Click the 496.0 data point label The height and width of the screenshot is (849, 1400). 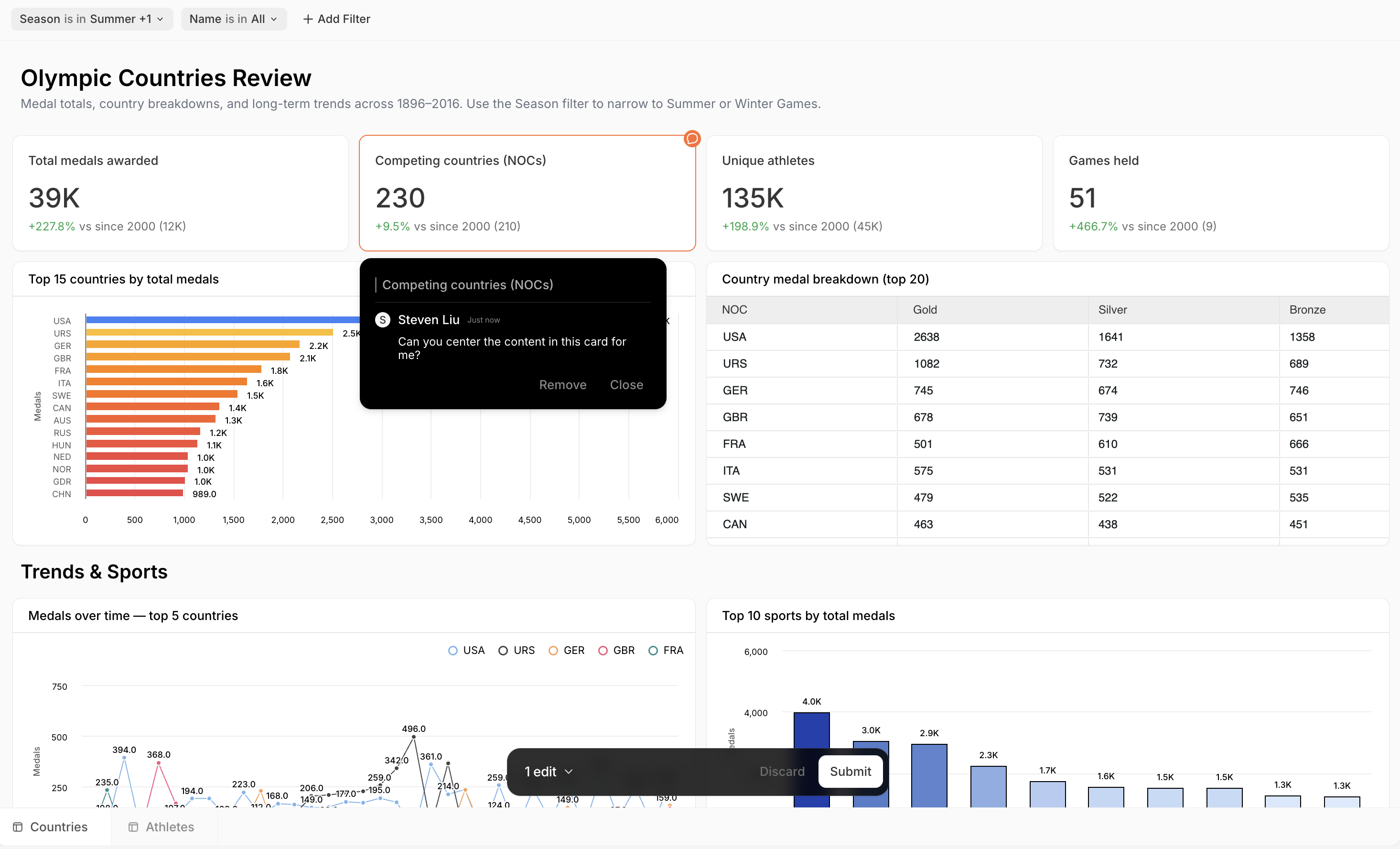414,729
